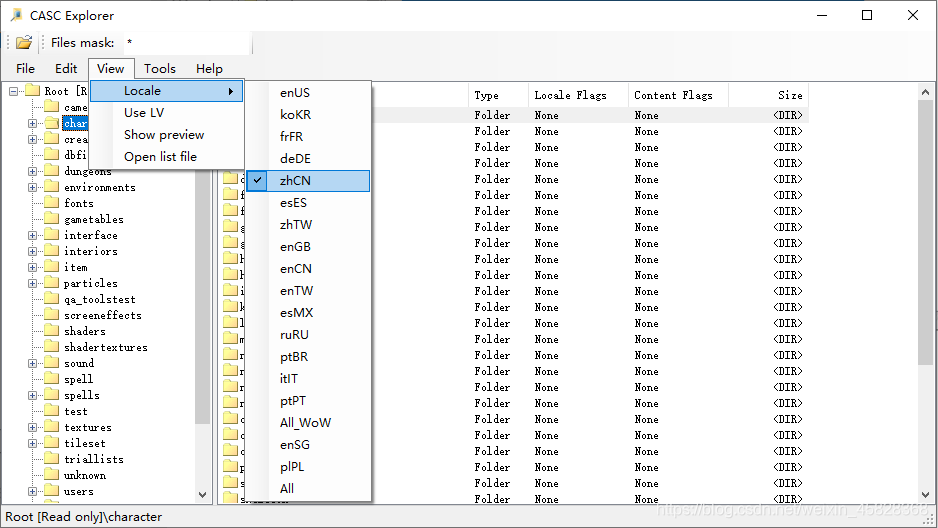Click the folder icon beside shadertextures
Screen dimensions: 938x528
click(x=52, y=347)
